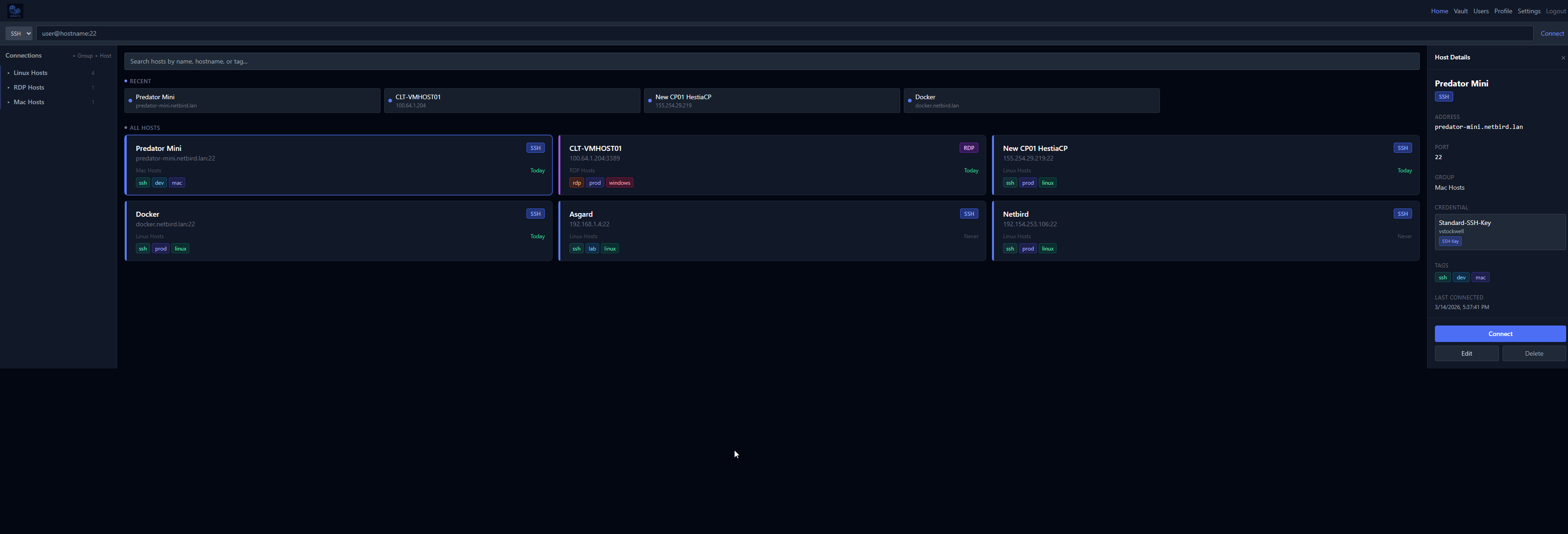Image resolution: width=1568 pixels, height=534 pixels.
Task: Open the SSH protocol dropdown
Action: (19, 33)
